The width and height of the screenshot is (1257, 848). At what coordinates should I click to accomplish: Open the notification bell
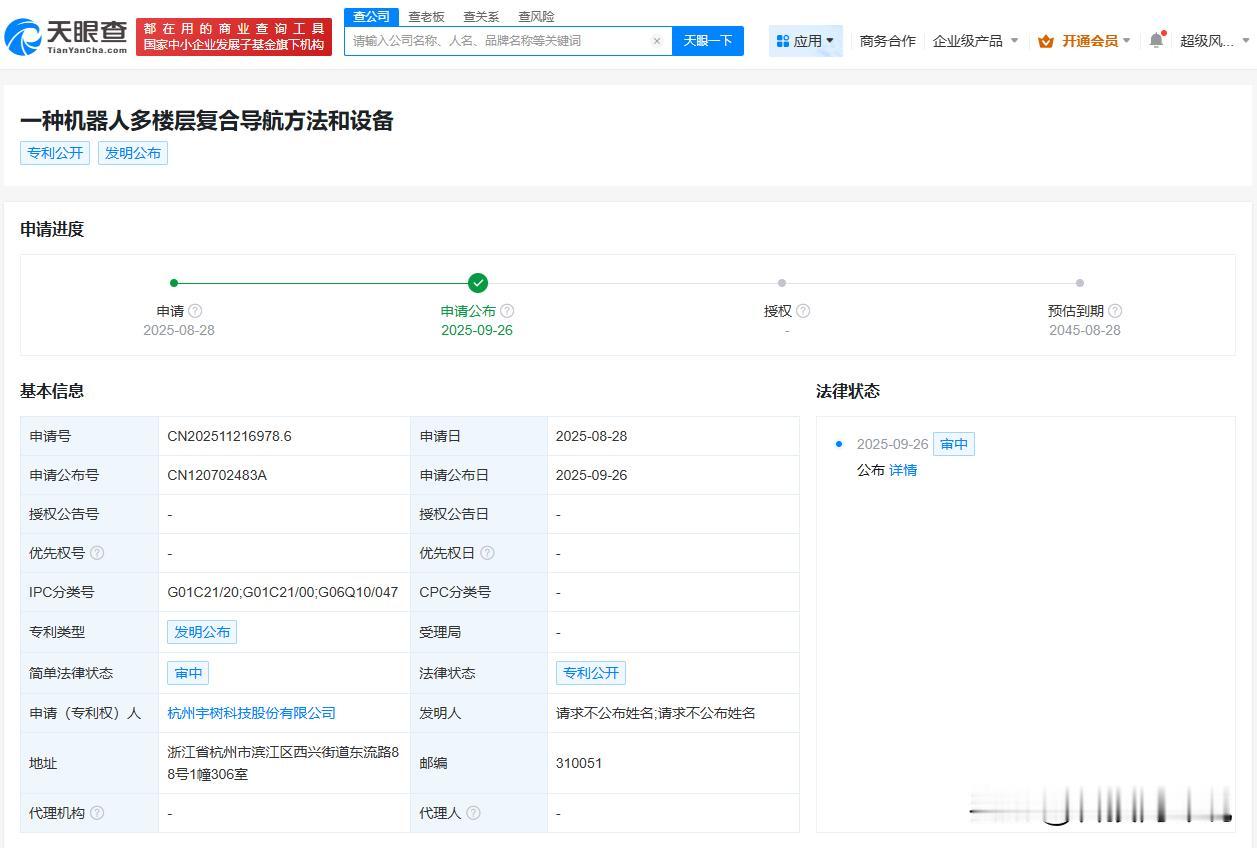[x=1156, y=41]
